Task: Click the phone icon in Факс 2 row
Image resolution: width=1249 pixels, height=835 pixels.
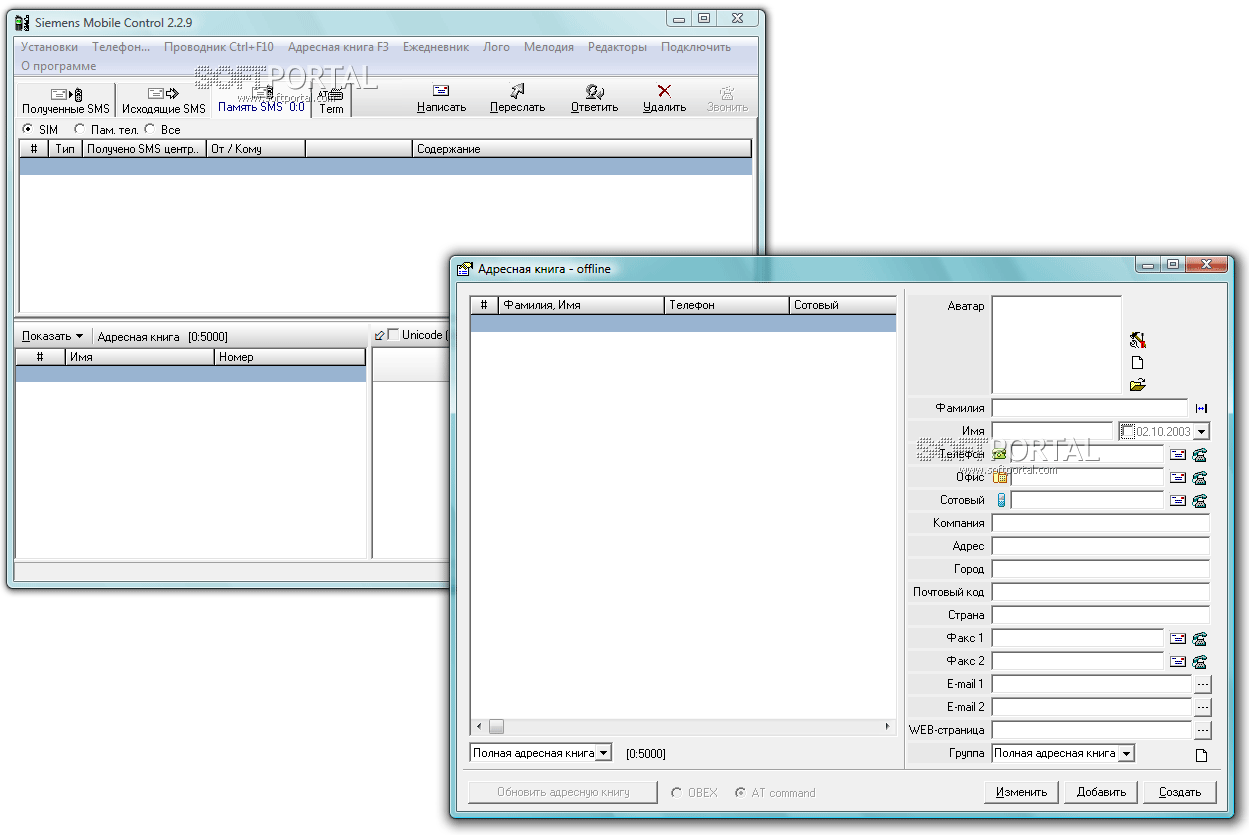Action: click(x=1200, y=661)
